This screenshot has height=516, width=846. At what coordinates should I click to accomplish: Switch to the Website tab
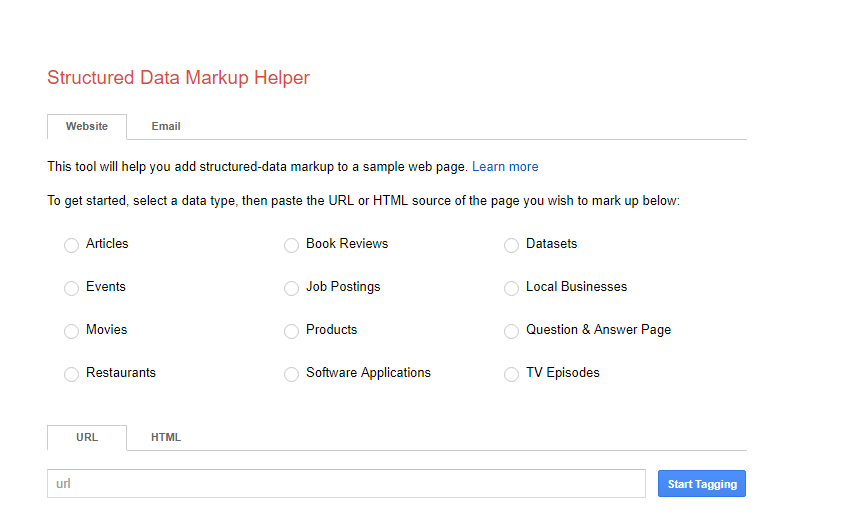pos(87,126)
